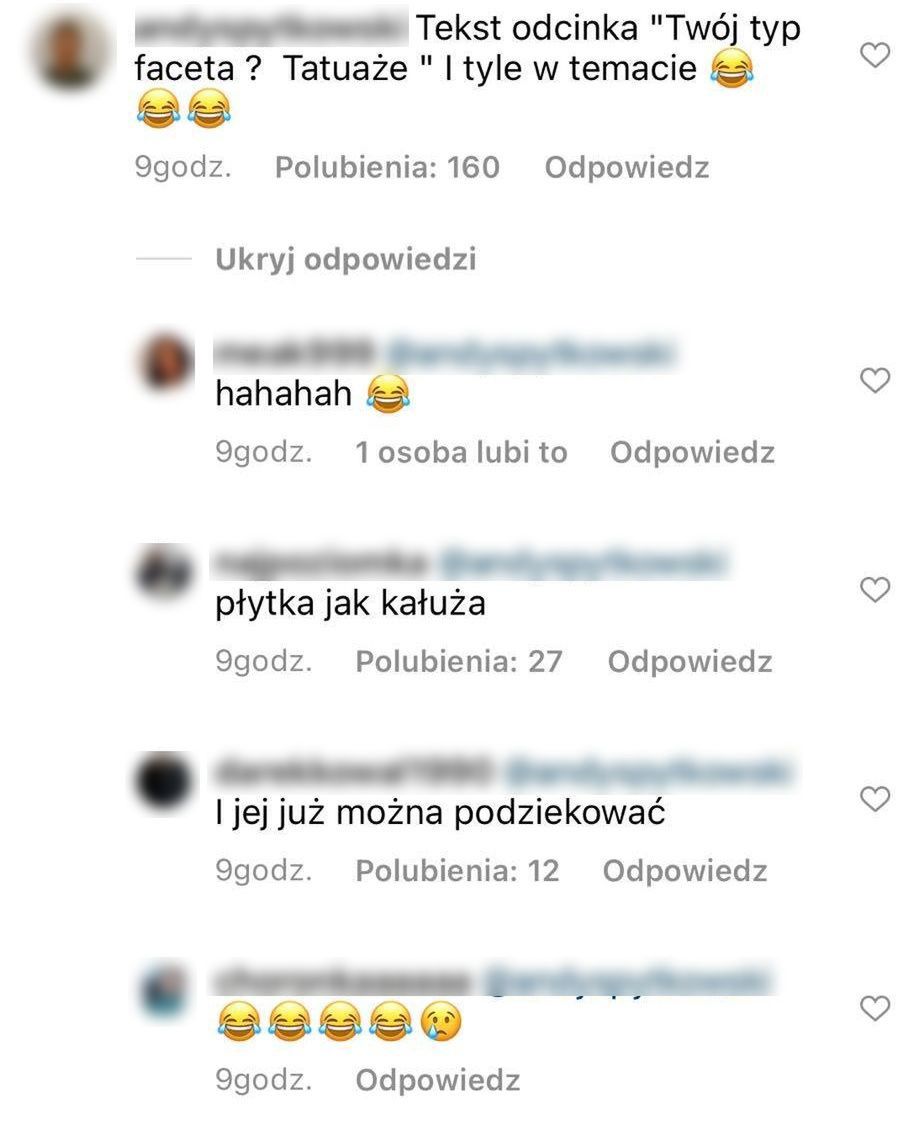Reply to the "hahahah" comment
This screenshot has height=1142, width=921.
[692, 452]
